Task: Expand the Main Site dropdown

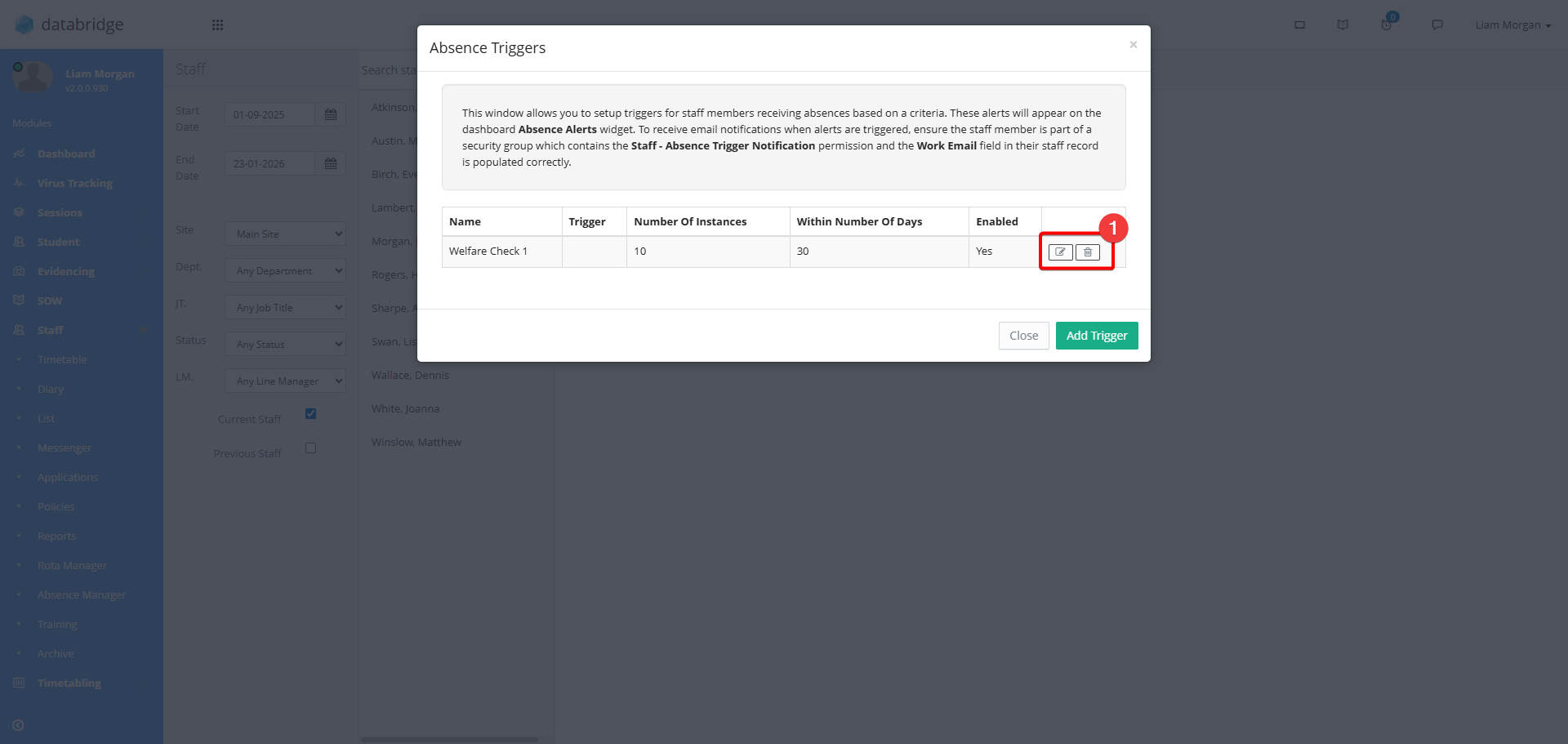Action: (285, 234)
